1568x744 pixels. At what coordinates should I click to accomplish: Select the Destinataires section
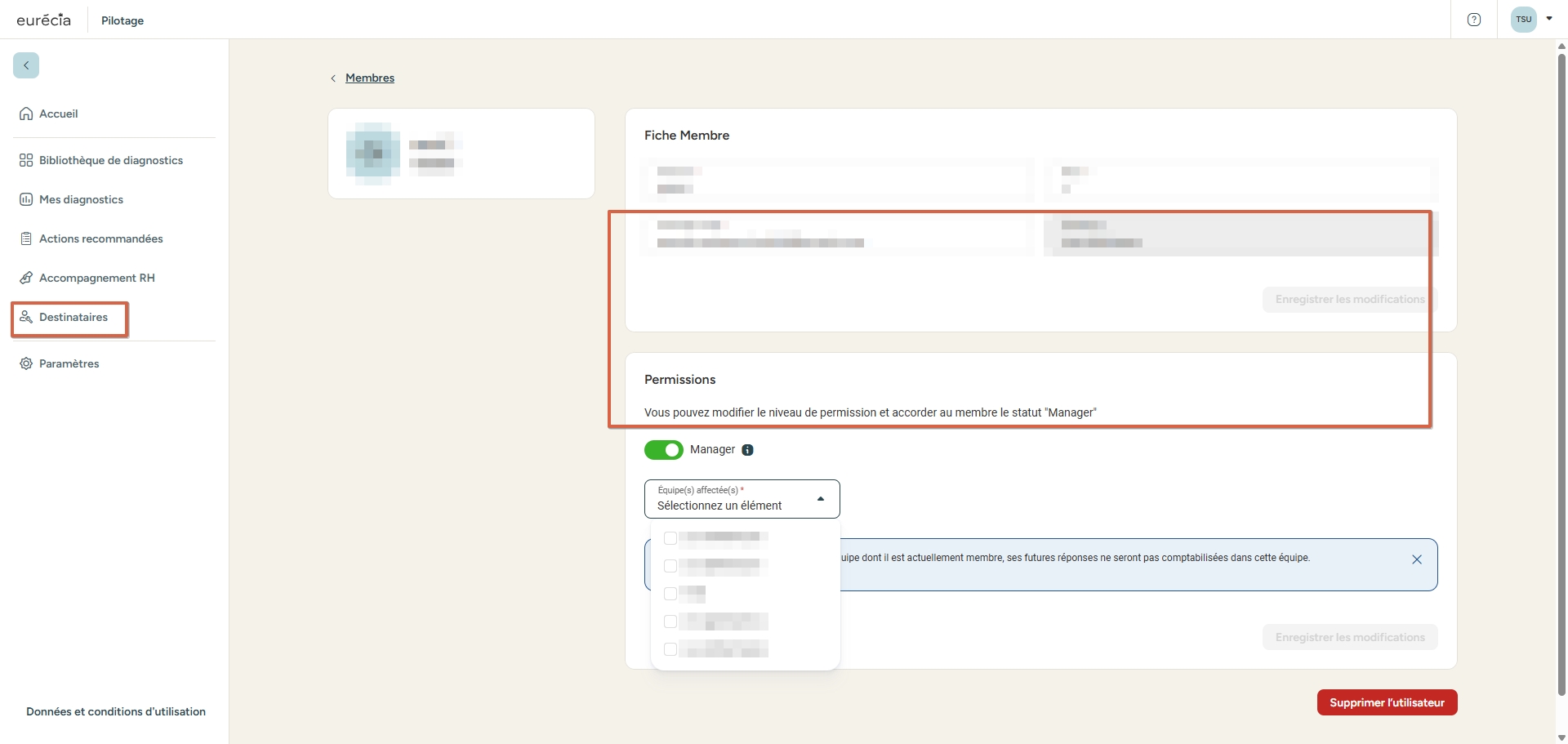coord(74,317)
